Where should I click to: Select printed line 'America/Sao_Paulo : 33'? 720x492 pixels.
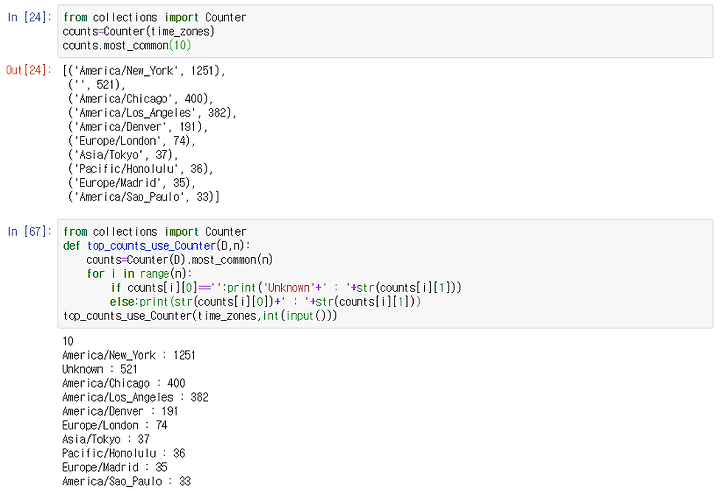126,481
